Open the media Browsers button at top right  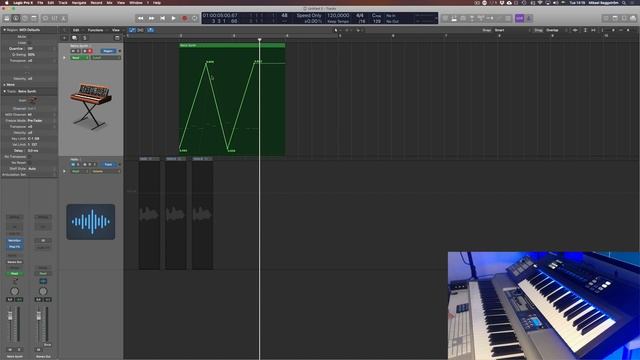click(x=633, y=18)
